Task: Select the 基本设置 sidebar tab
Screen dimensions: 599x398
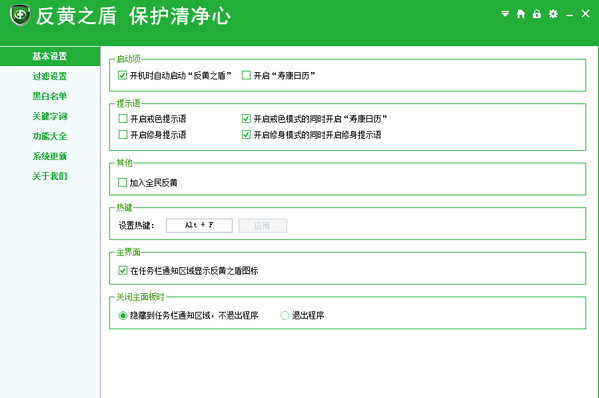Action: (50, 56)
